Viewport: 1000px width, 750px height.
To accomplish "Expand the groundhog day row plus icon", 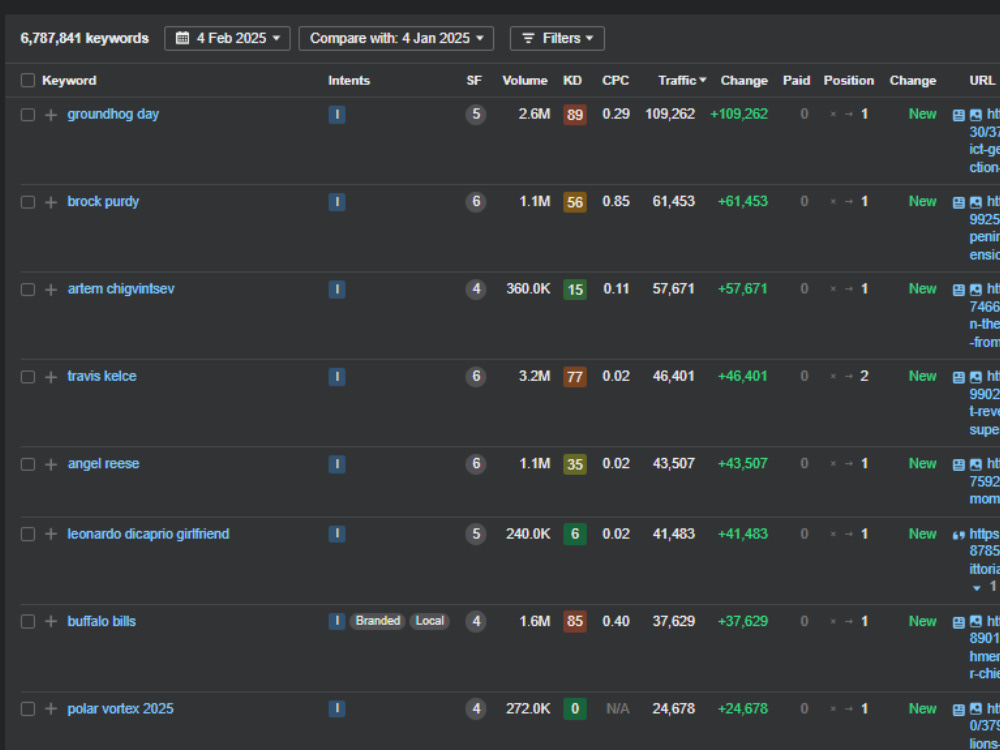I will (51, 115).
